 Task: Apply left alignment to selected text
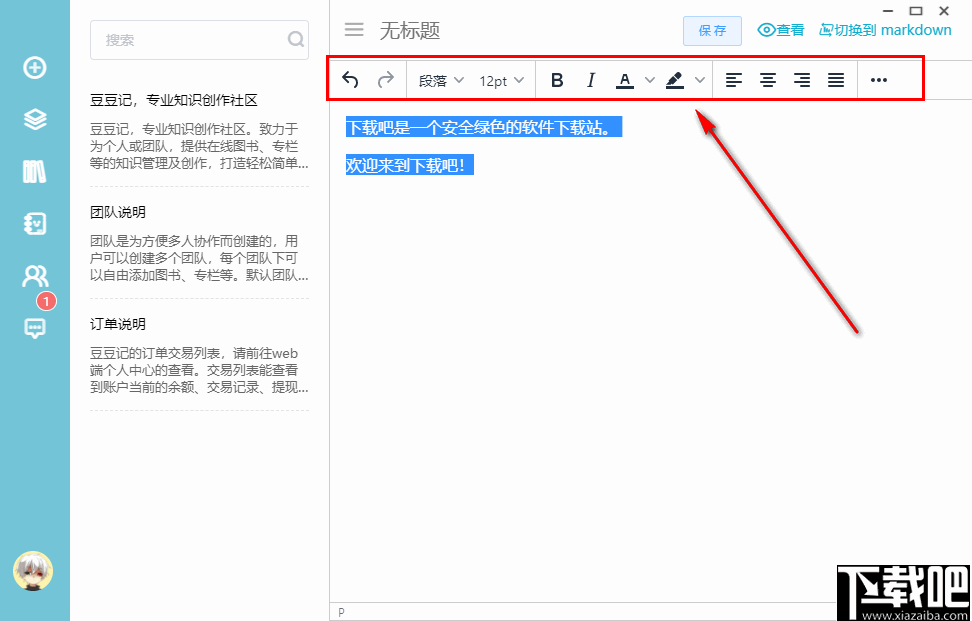(733, 80)
